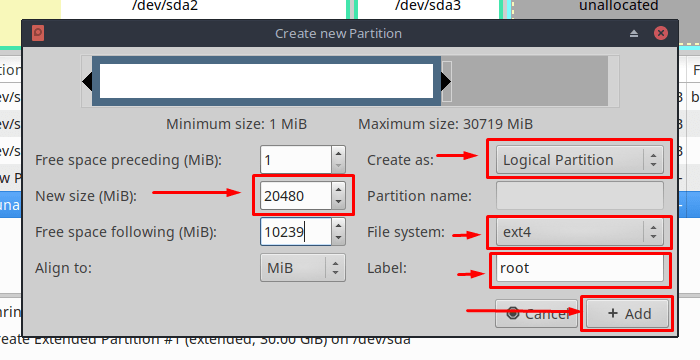Click the Free space following field
The width and height of the screenshot is (700, 360).
coord(296,232)
